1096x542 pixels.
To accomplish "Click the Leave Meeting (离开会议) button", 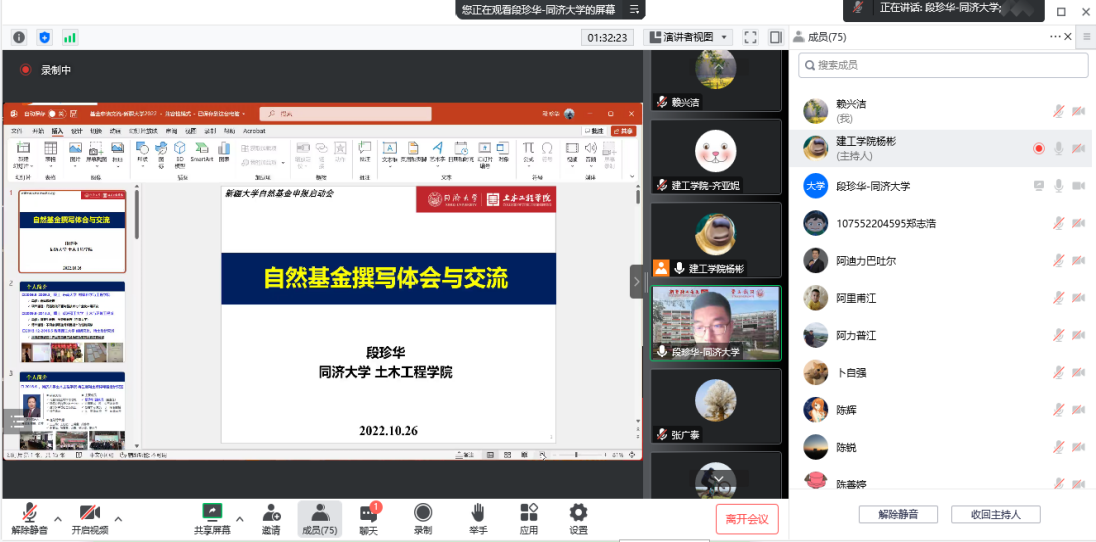I will point(746,519).
